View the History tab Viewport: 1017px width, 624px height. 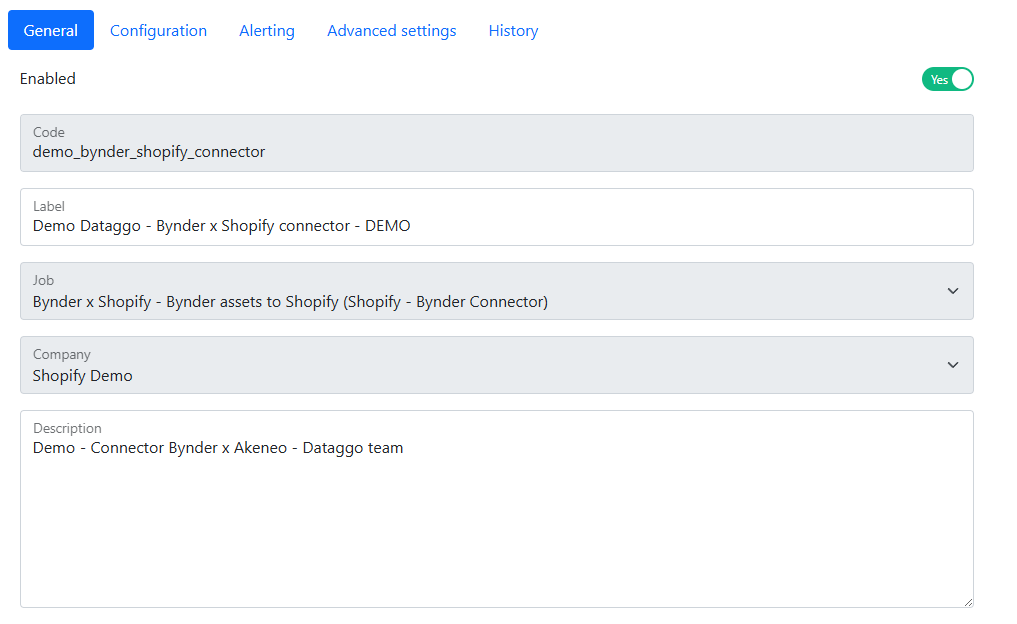point(513,31)
